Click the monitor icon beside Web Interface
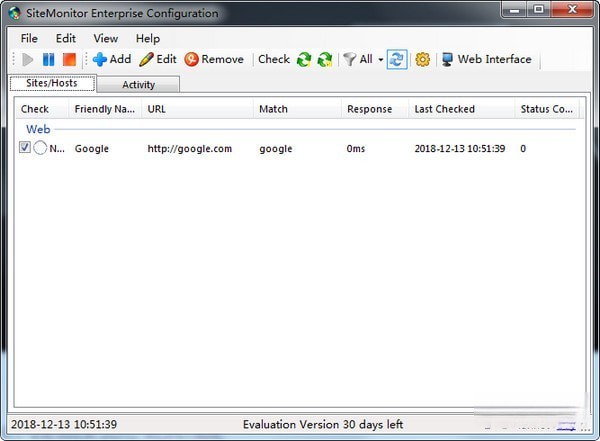This screenshot has height=441, width=600. (x=447, y=59)
